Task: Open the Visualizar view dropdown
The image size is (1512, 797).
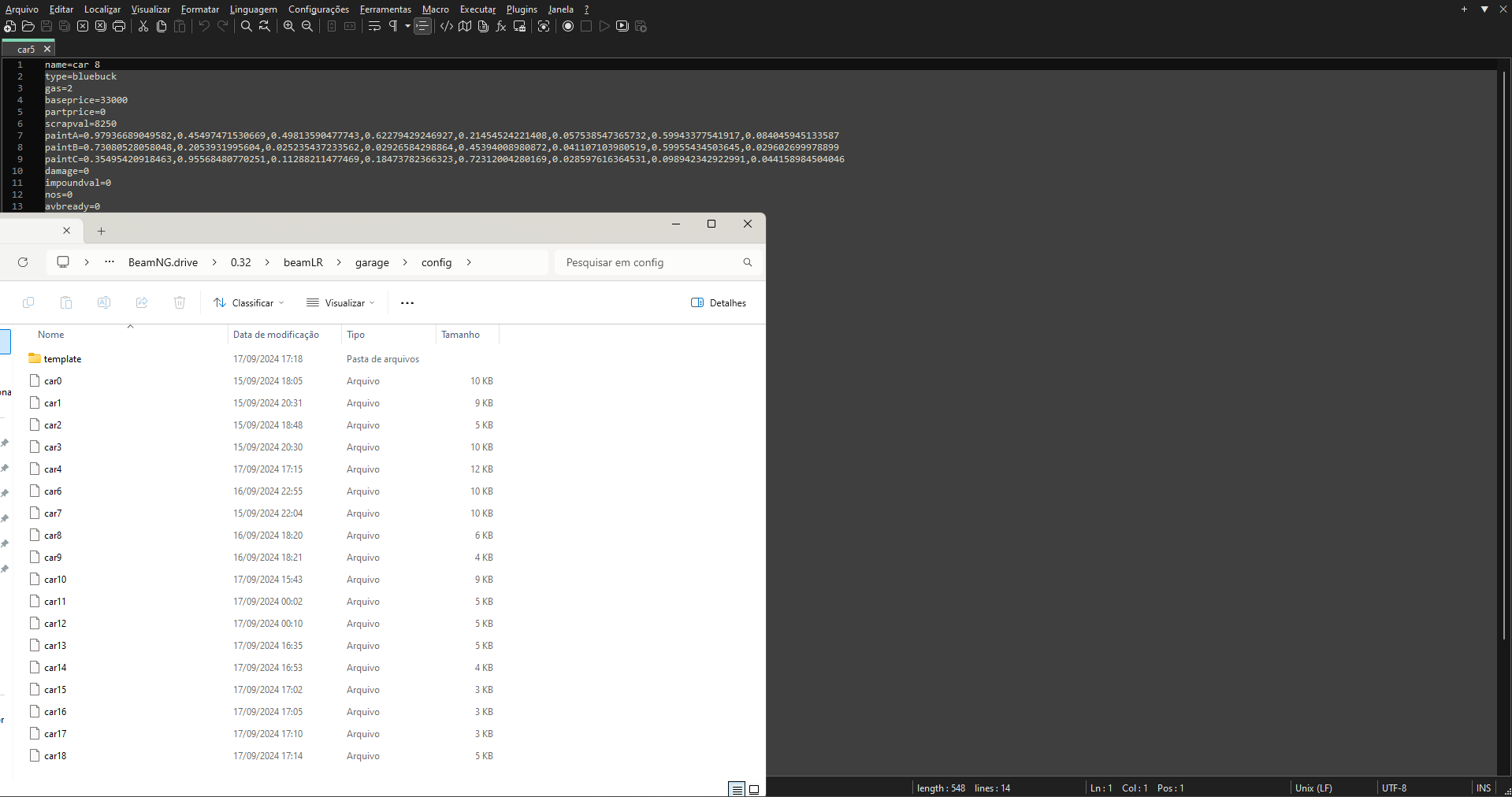Action: (340, 302)
